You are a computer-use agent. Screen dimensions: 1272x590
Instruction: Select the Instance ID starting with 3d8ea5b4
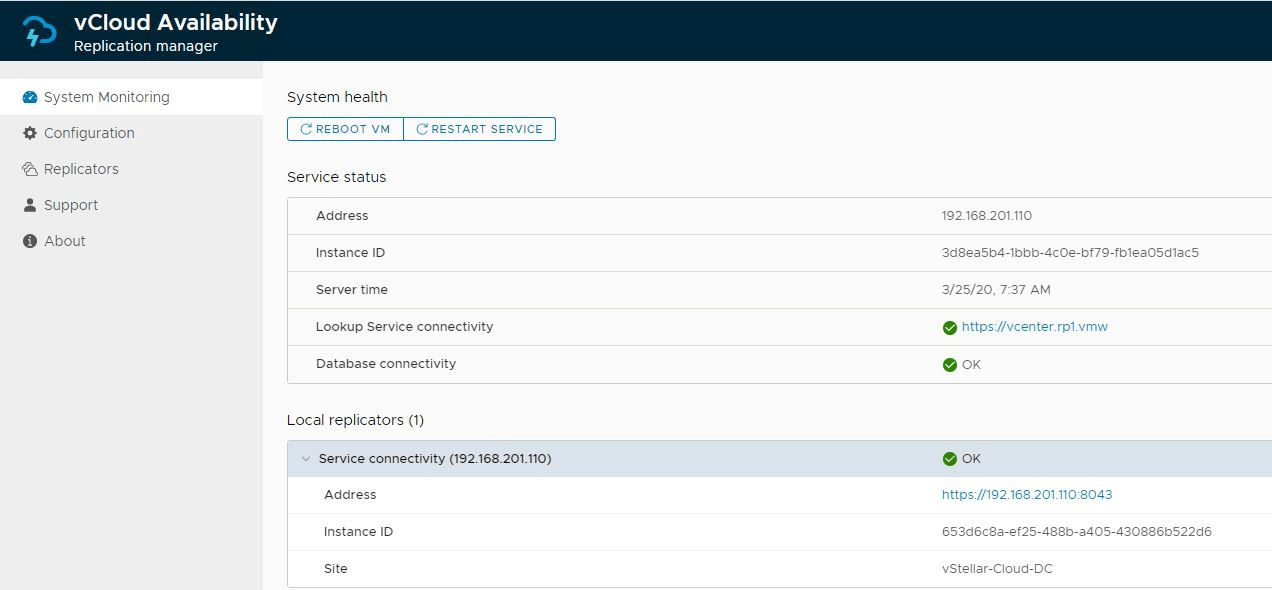point(1070,253)
